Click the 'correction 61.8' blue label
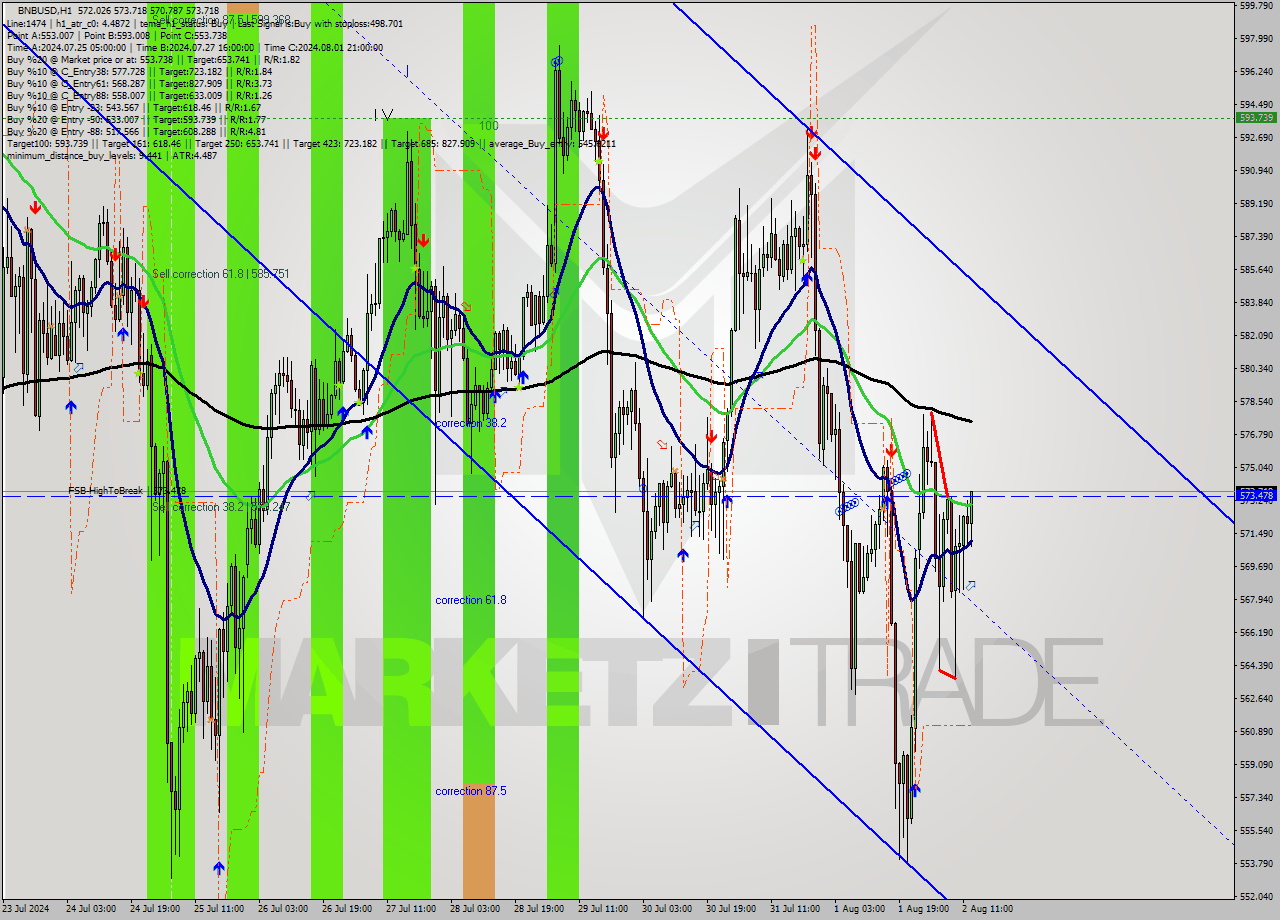 tap(471, 600)
